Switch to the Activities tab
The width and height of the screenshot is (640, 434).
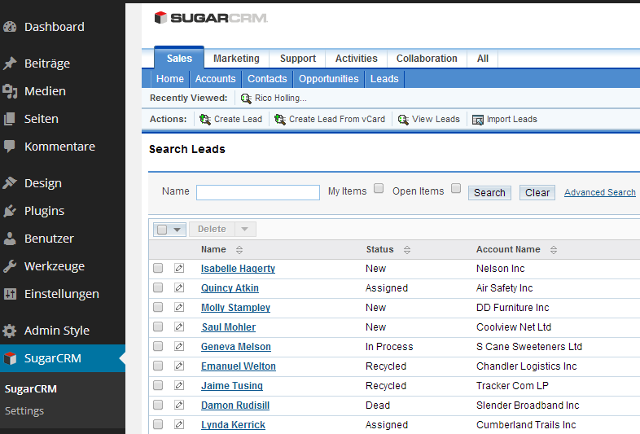point(356,58)
